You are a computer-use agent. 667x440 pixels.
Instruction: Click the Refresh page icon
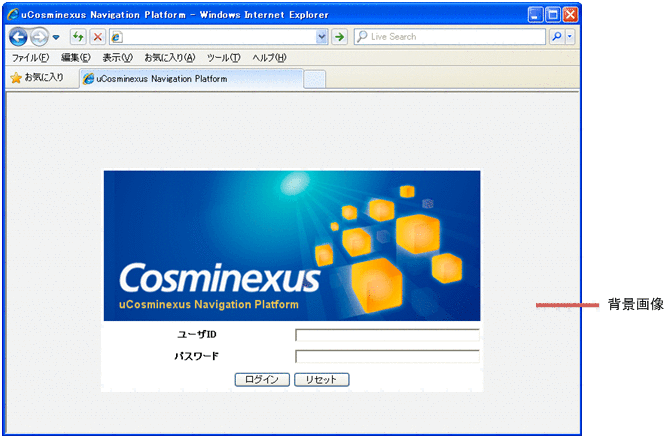[78, 37]
